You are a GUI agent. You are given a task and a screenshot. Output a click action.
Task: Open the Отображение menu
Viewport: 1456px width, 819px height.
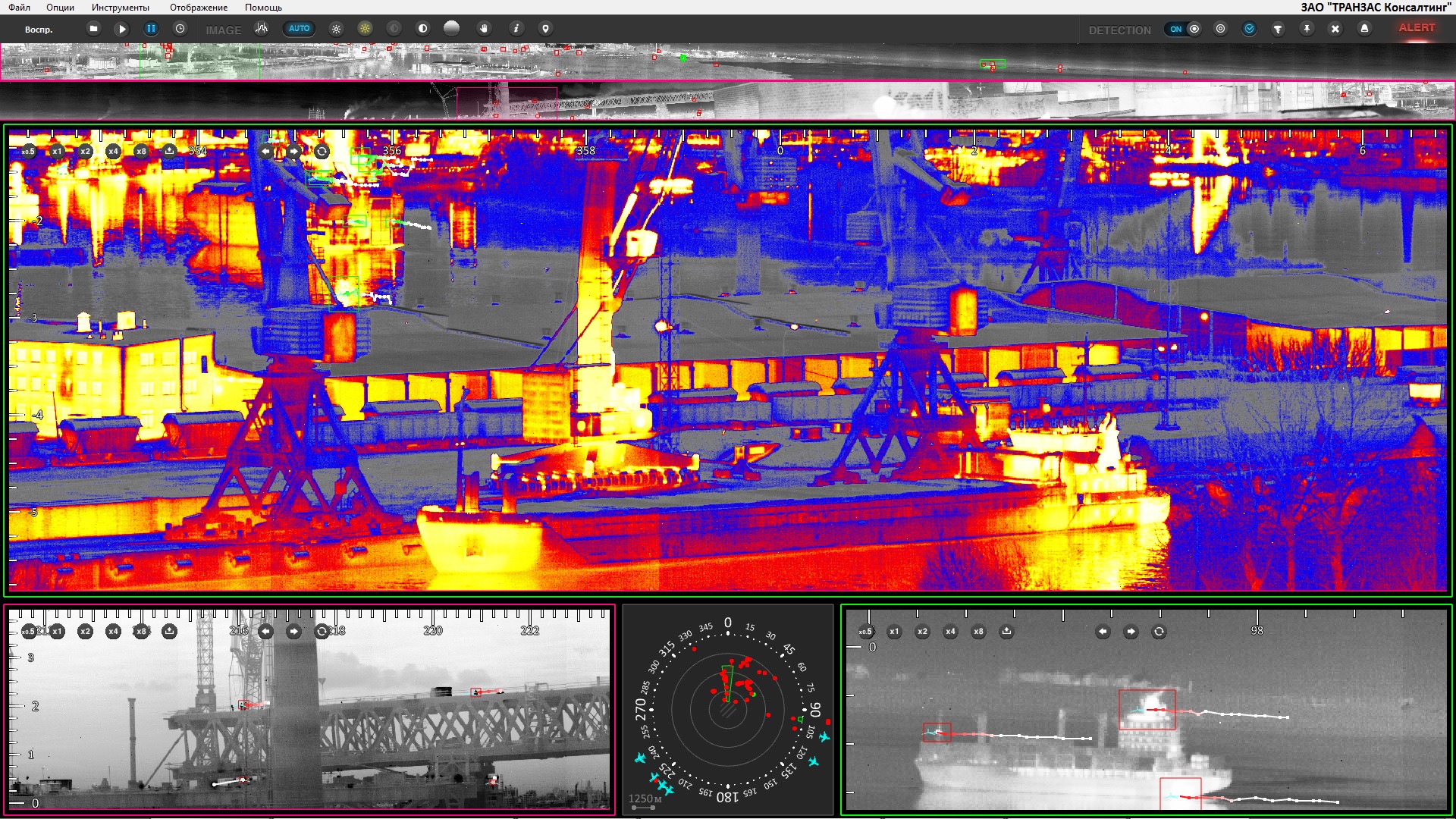199,8
